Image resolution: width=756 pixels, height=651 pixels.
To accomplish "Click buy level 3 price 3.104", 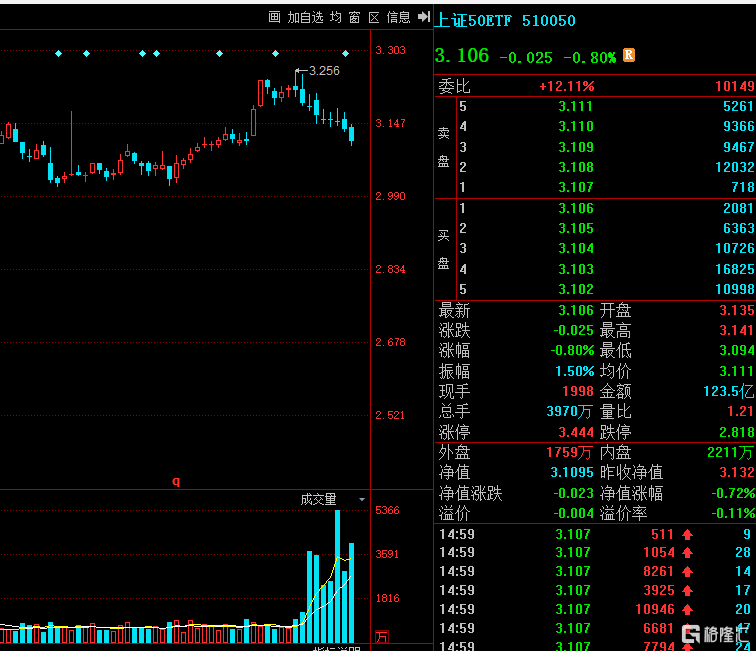I will point(576,249).
